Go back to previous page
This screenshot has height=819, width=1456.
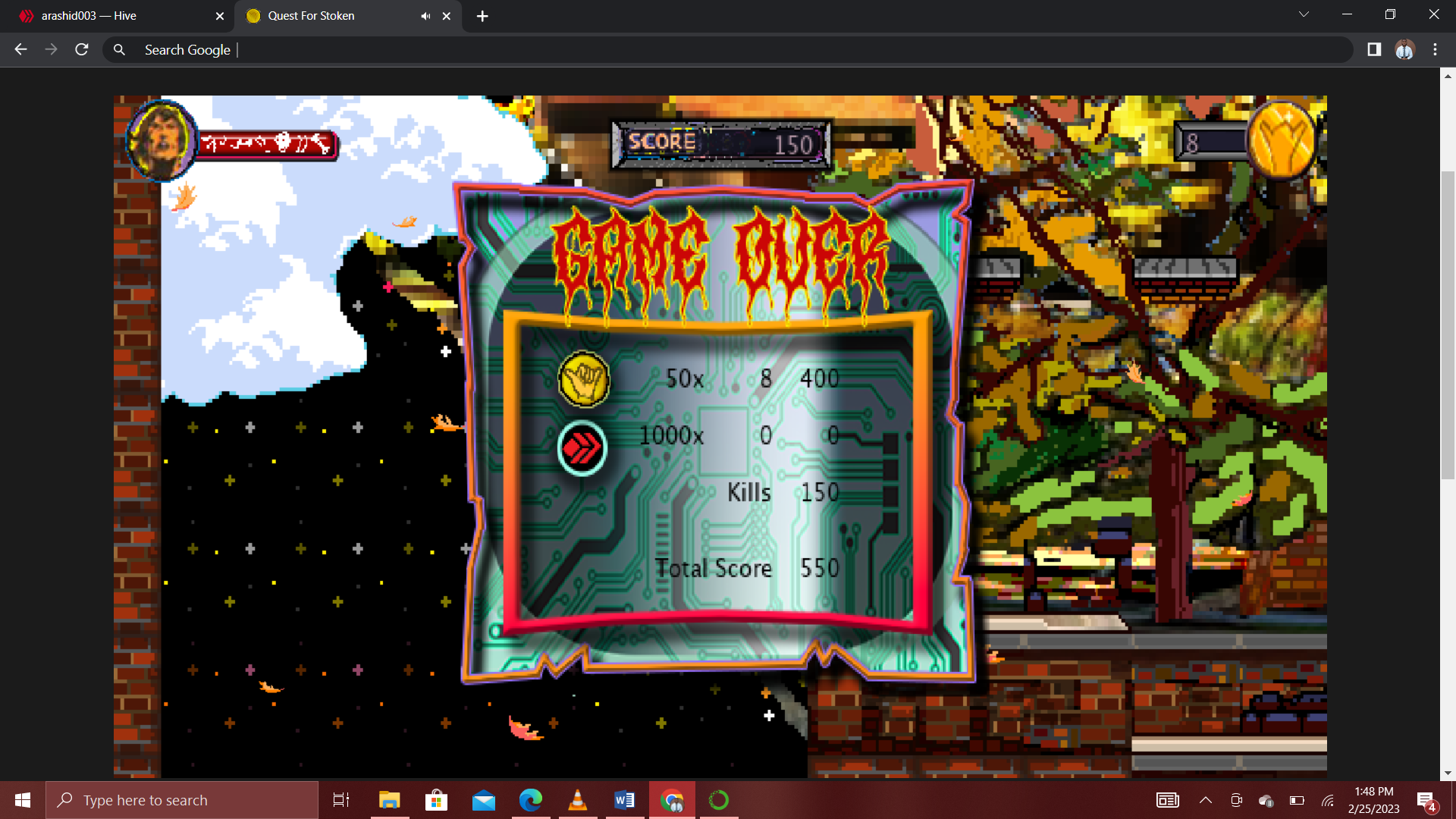click(x=20, y=49)
